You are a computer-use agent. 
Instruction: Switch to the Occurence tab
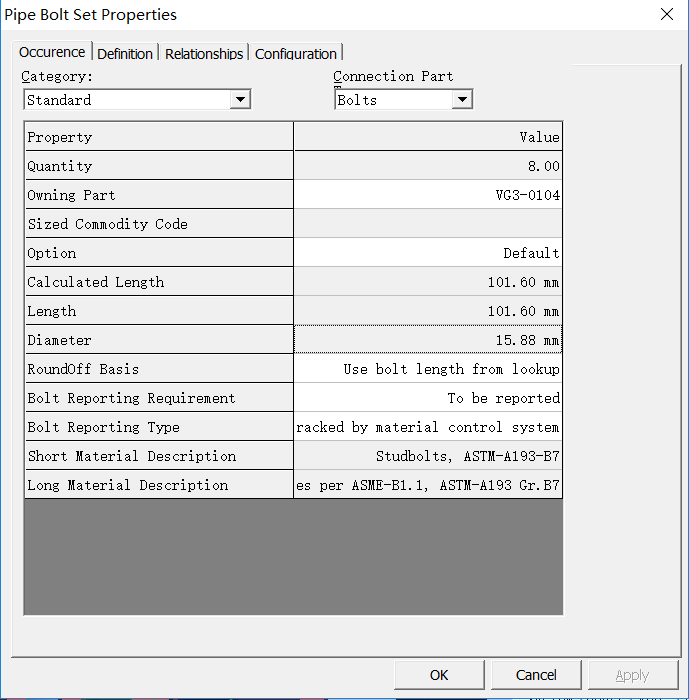click(x=52, y=52)
